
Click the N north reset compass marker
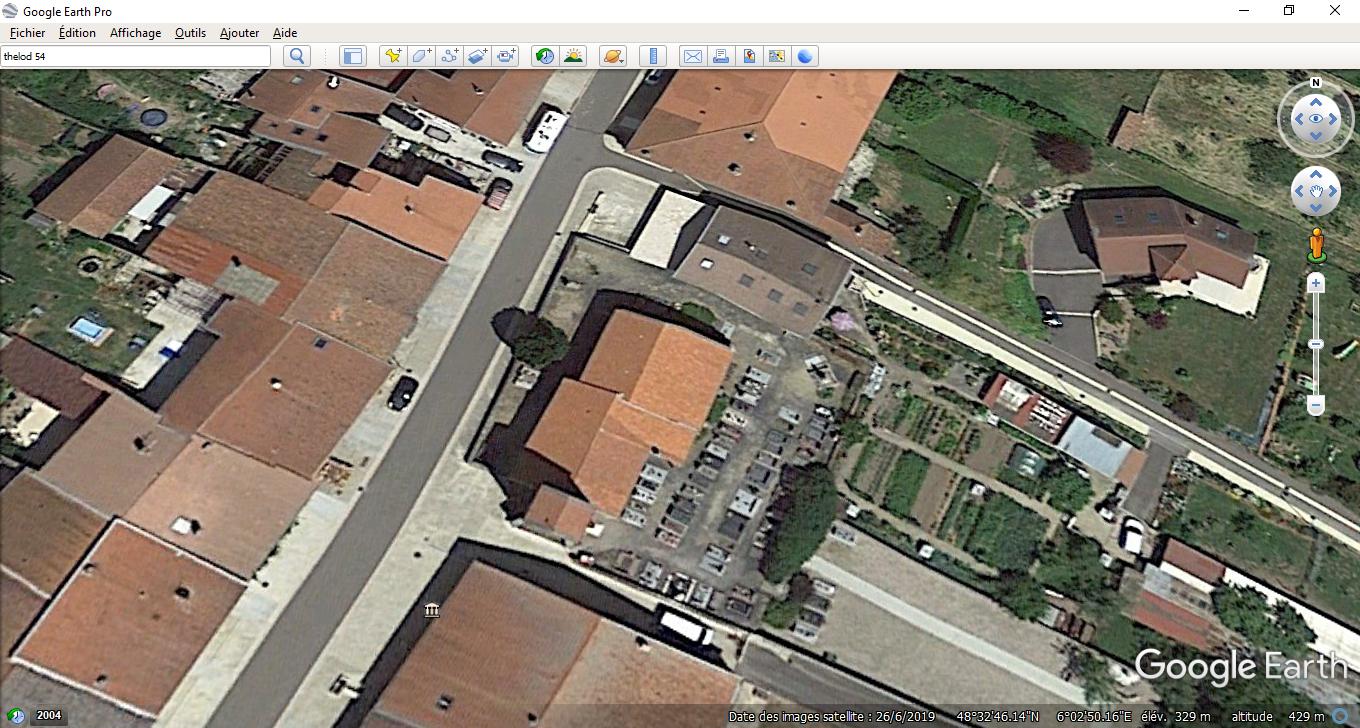[x=1316, y=83]
